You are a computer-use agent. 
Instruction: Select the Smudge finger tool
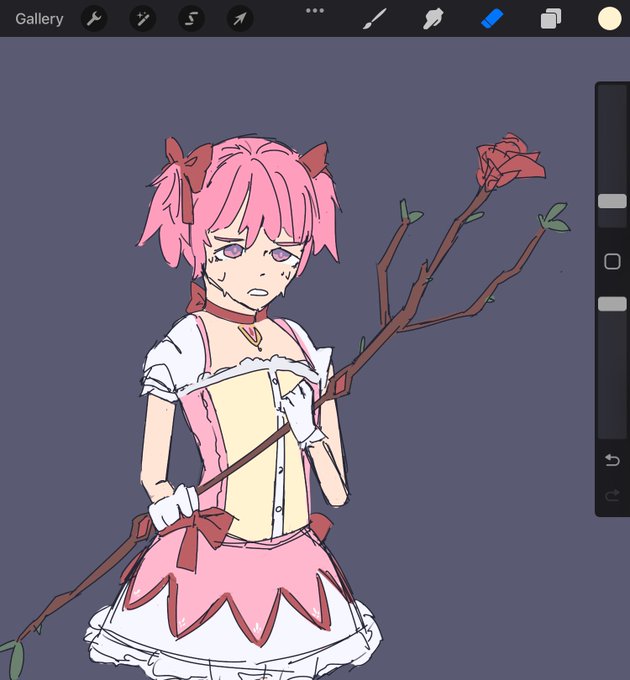[433, 19]
